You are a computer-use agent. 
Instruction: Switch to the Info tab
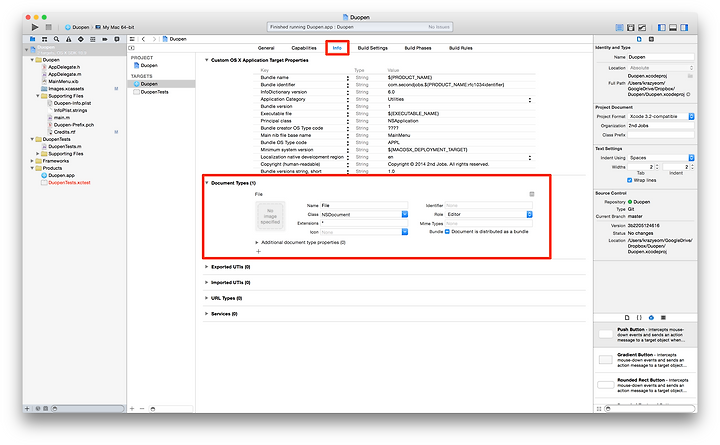click(x=337, y=48)
